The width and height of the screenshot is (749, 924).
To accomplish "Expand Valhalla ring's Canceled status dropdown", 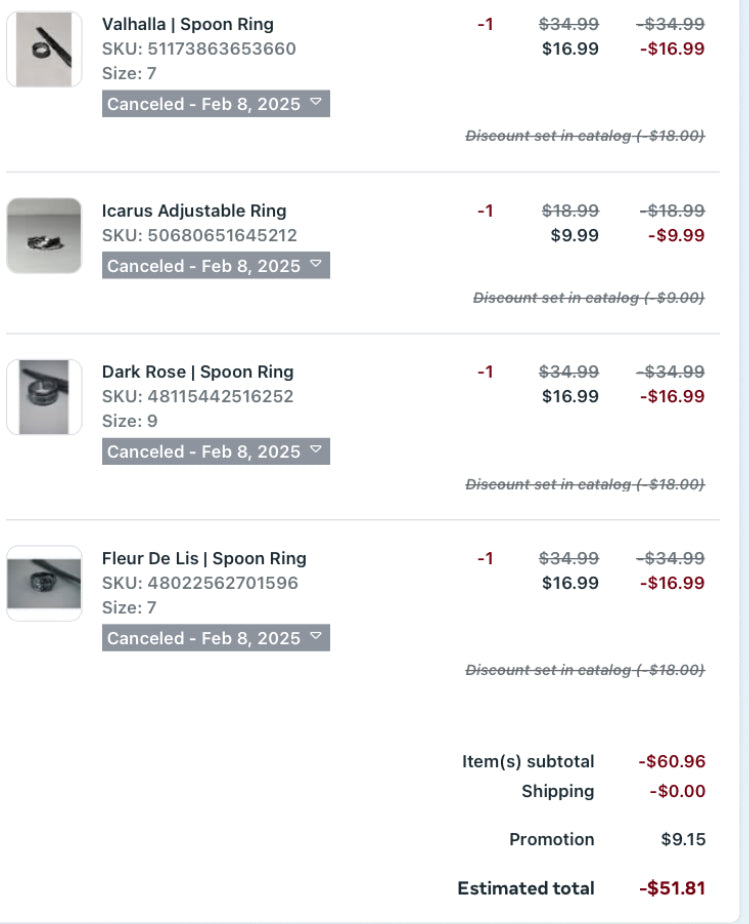I will click(x=215, y=104).
